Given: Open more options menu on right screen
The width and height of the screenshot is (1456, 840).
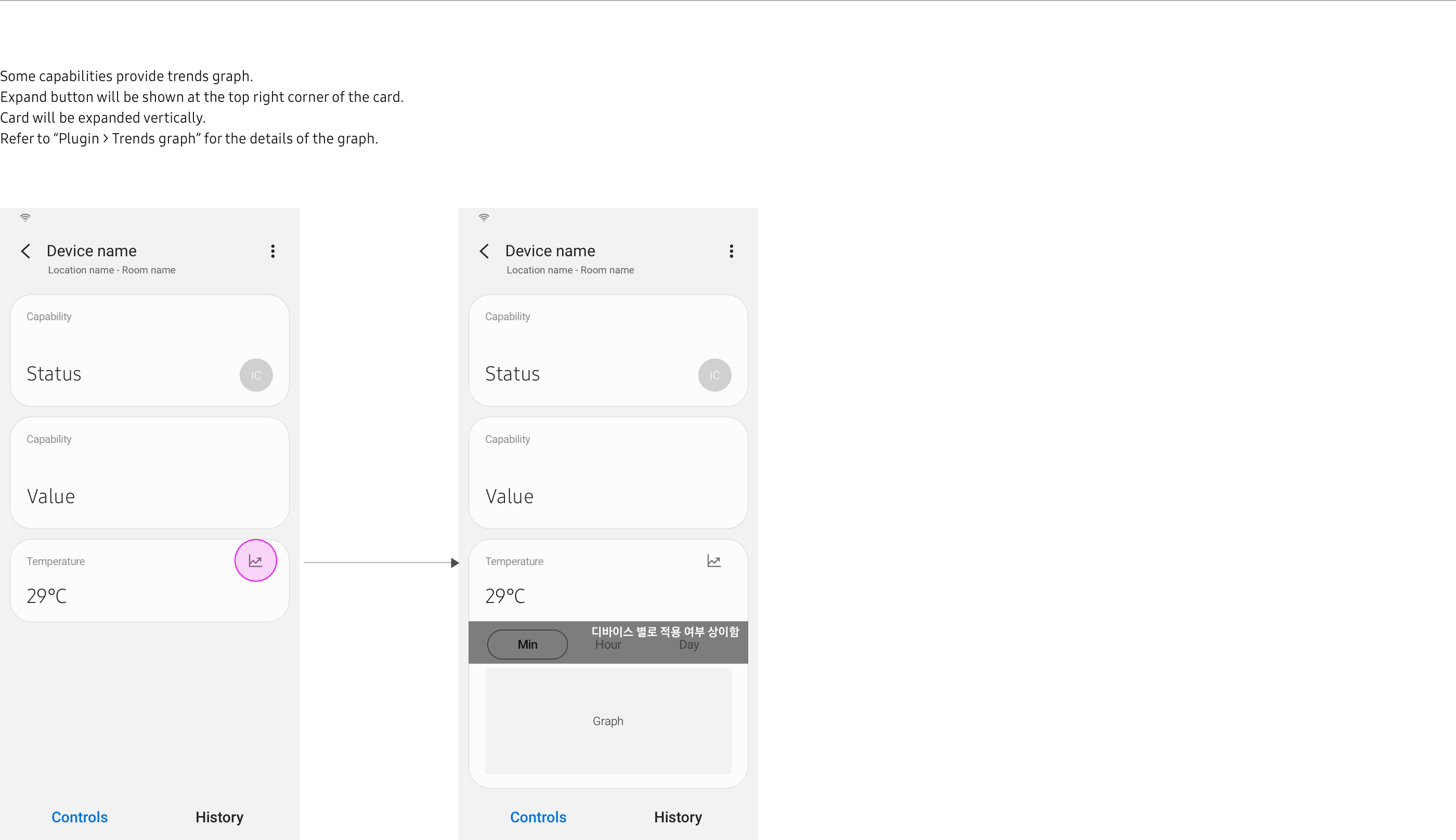Looking at the screenshot, I should tap(731, 251).
